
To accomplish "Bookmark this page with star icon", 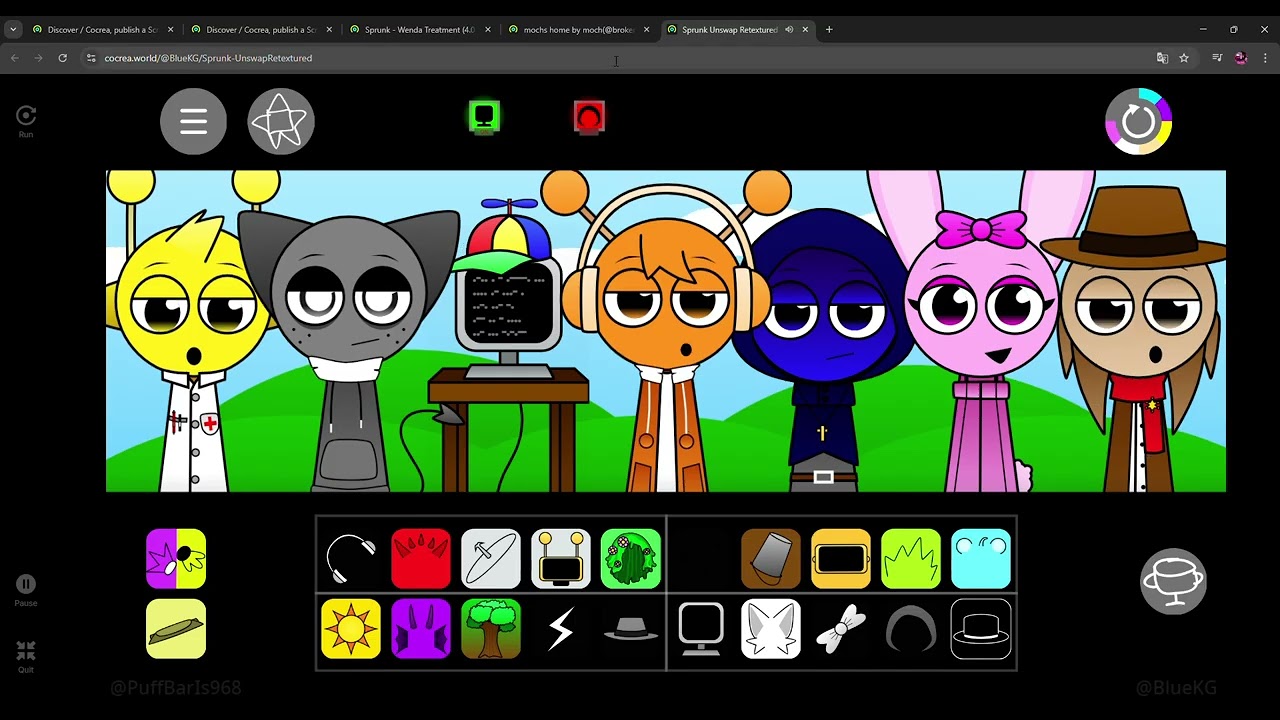I will click(1184, 58).
